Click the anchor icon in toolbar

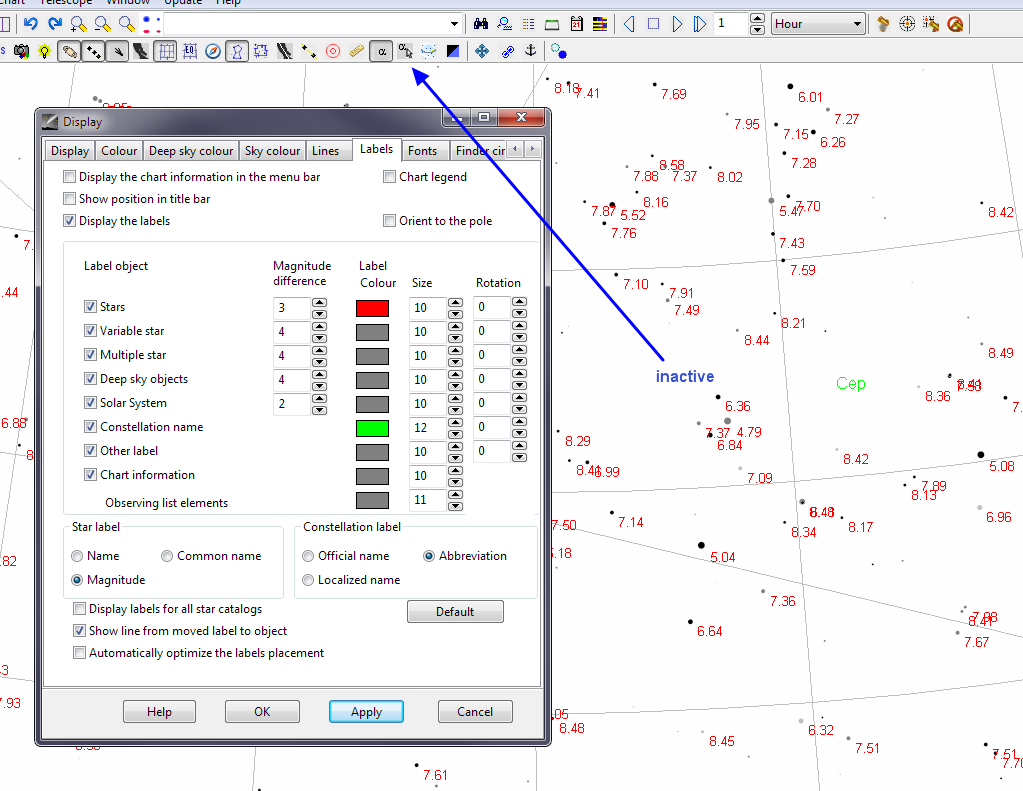(530, 51)
